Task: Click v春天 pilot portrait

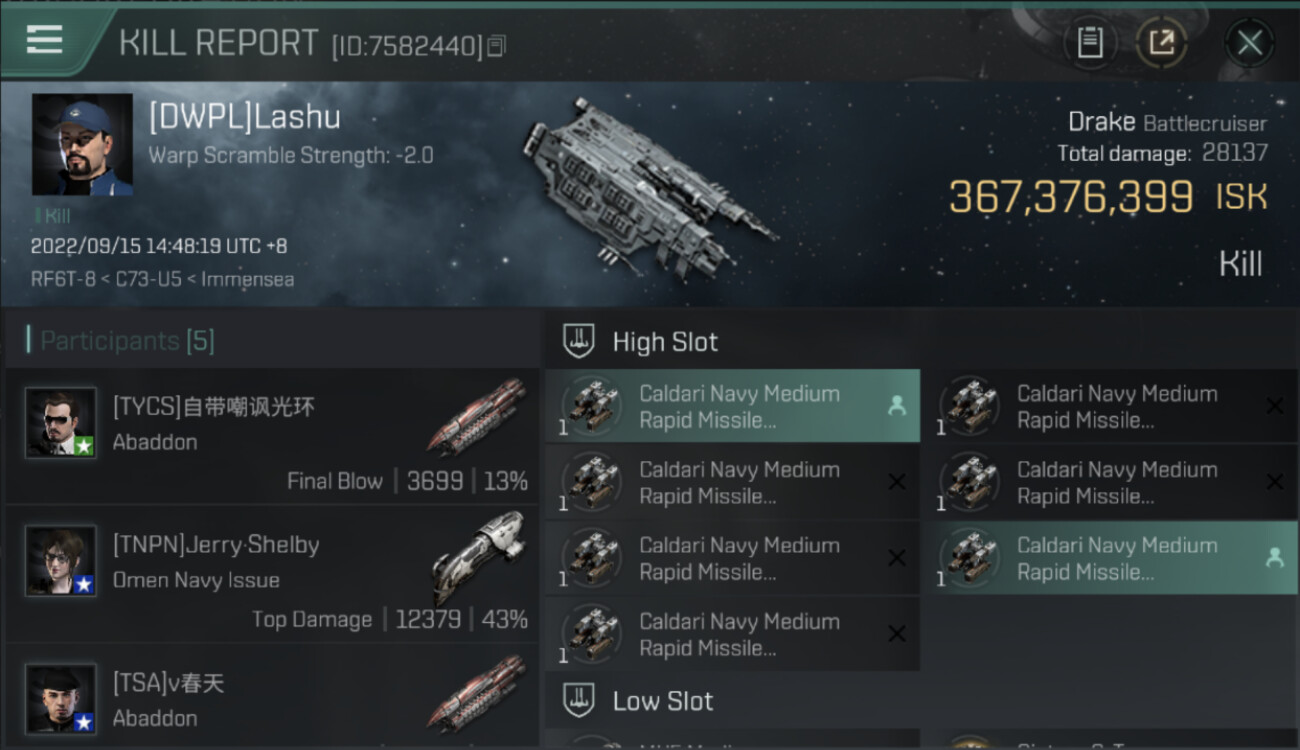Action: click(x=61, y=698)
